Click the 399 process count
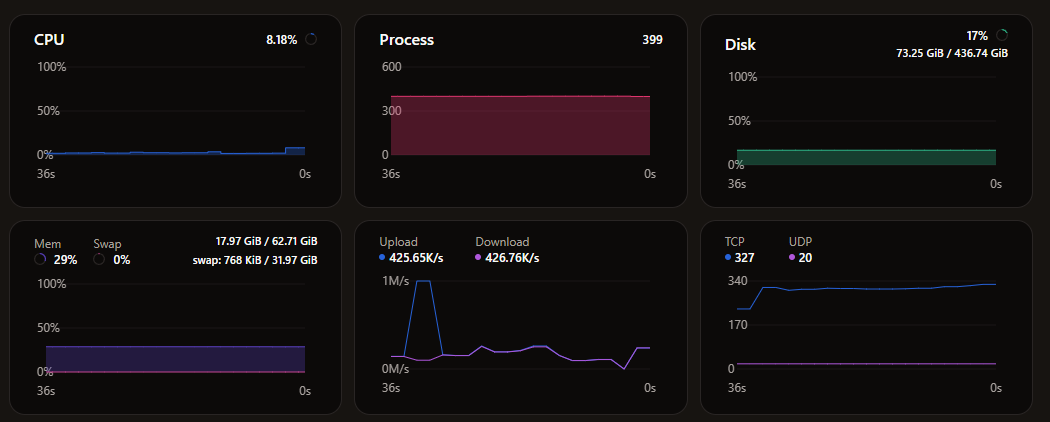This screenshot has height=422, width=1050. [652, 40]
